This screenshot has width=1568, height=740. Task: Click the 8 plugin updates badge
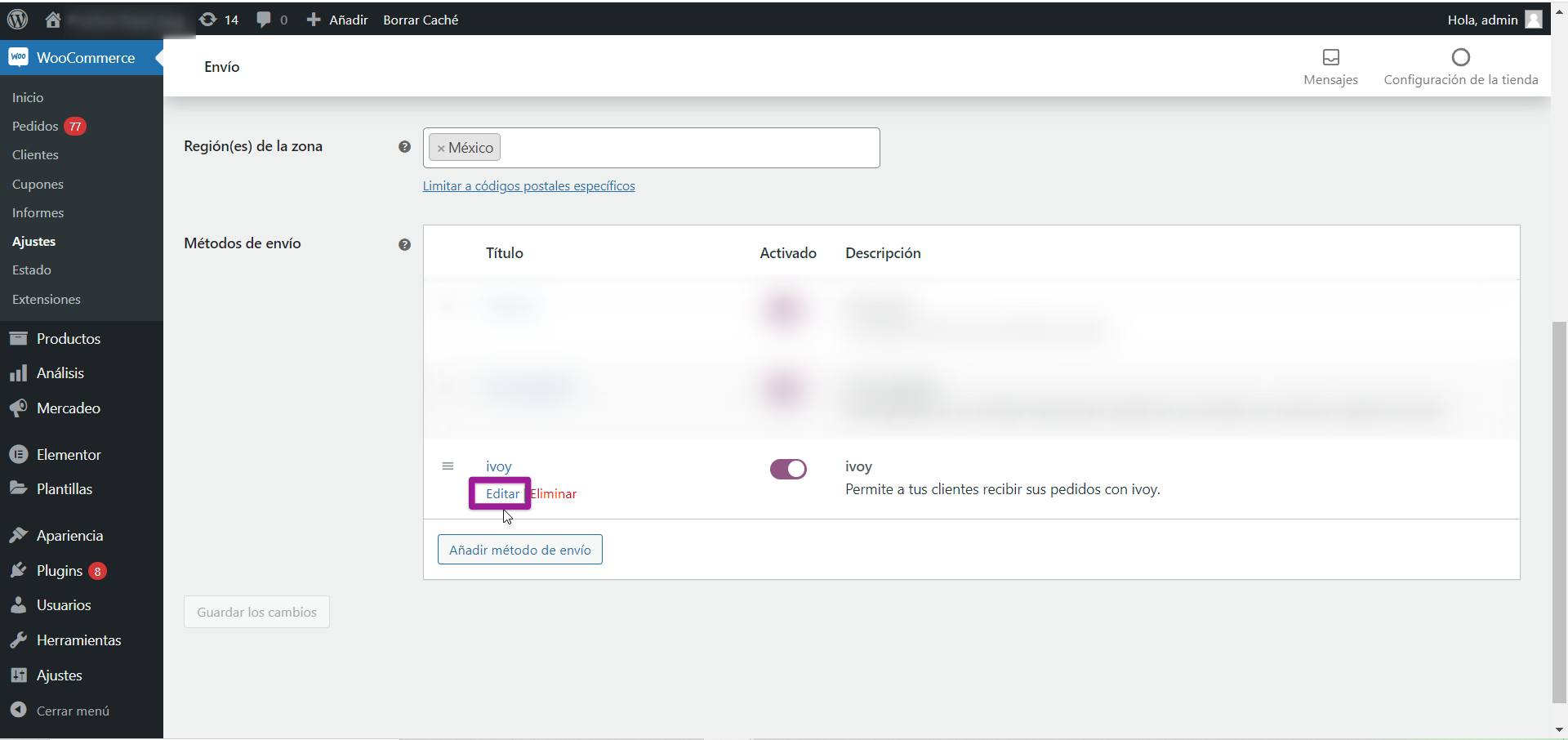point(97,571)
